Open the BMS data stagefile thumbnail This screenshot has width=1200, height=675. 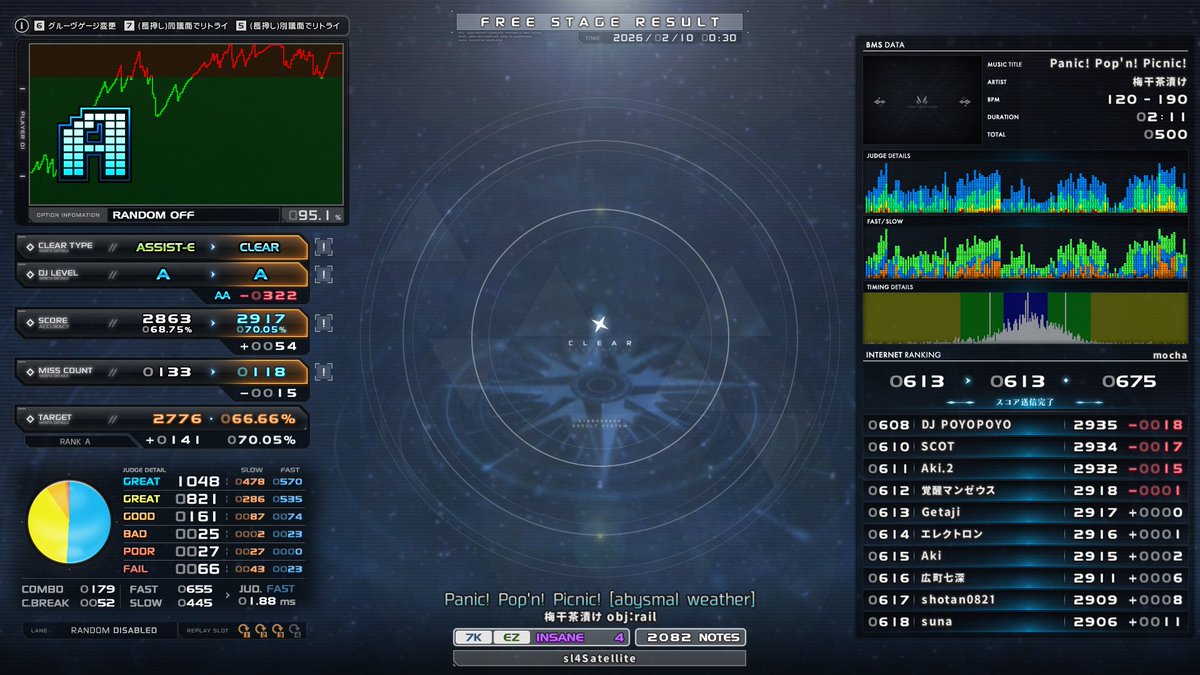[x=922, y=101]
